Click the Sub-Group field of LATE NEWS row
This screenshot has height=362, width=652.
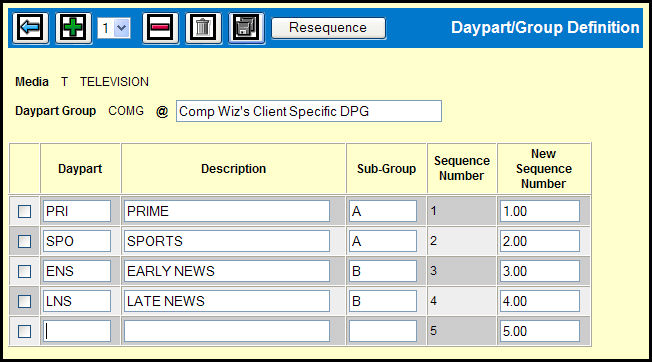tap(383, 301)
